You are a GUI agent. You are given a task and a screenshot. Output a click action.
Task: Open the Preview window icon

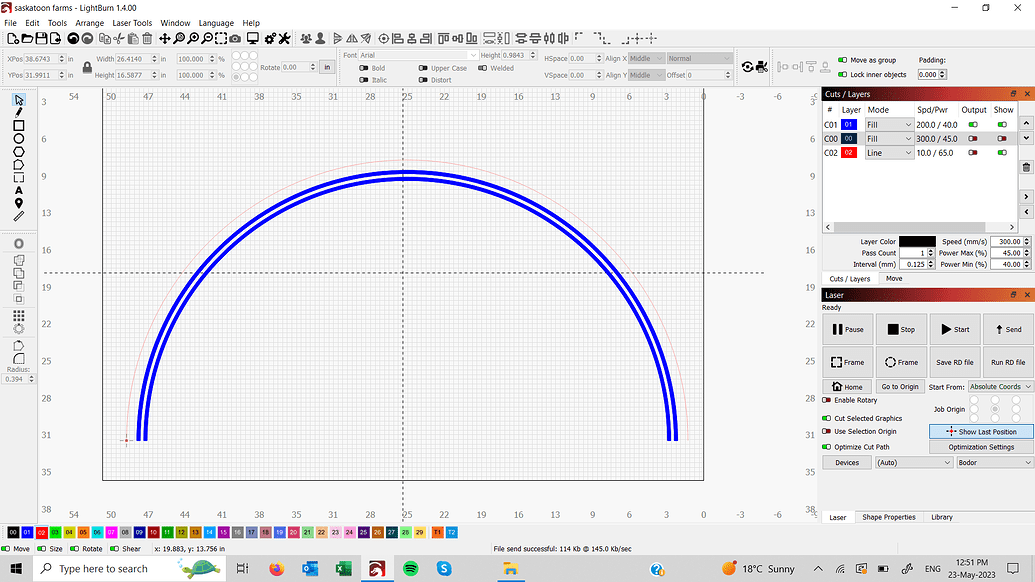click(253, 39)
